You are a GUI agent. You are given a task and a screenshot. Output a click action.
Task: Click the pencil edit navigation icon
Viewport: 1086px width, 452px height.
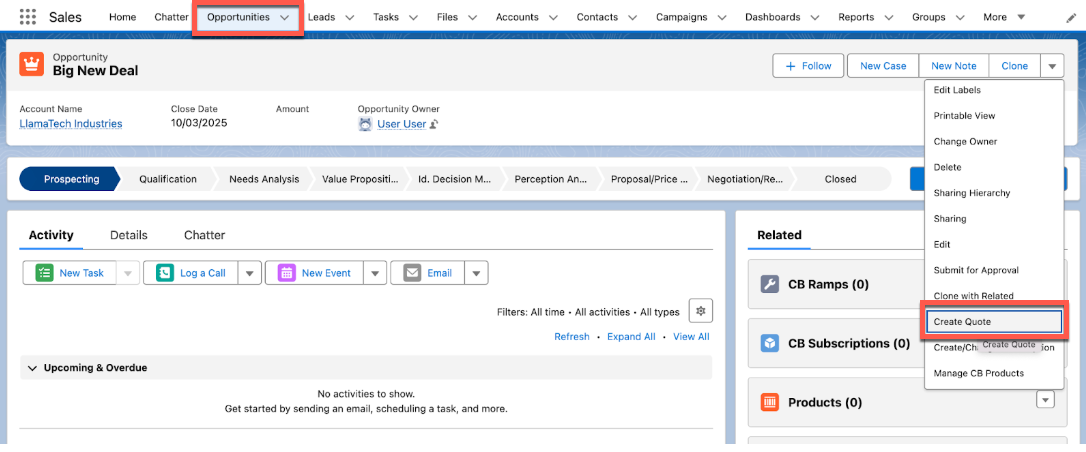tap(1071, 18)
